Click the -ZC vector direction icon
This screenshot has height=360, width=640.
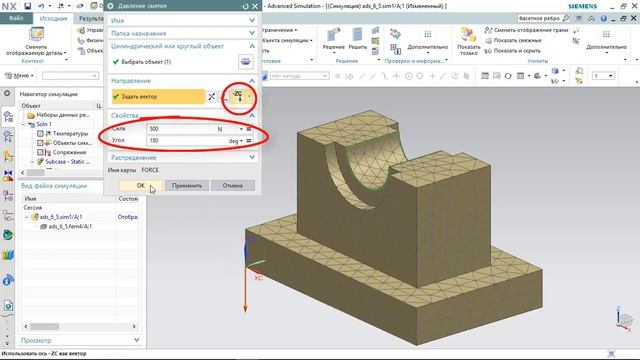pos(238,97)
